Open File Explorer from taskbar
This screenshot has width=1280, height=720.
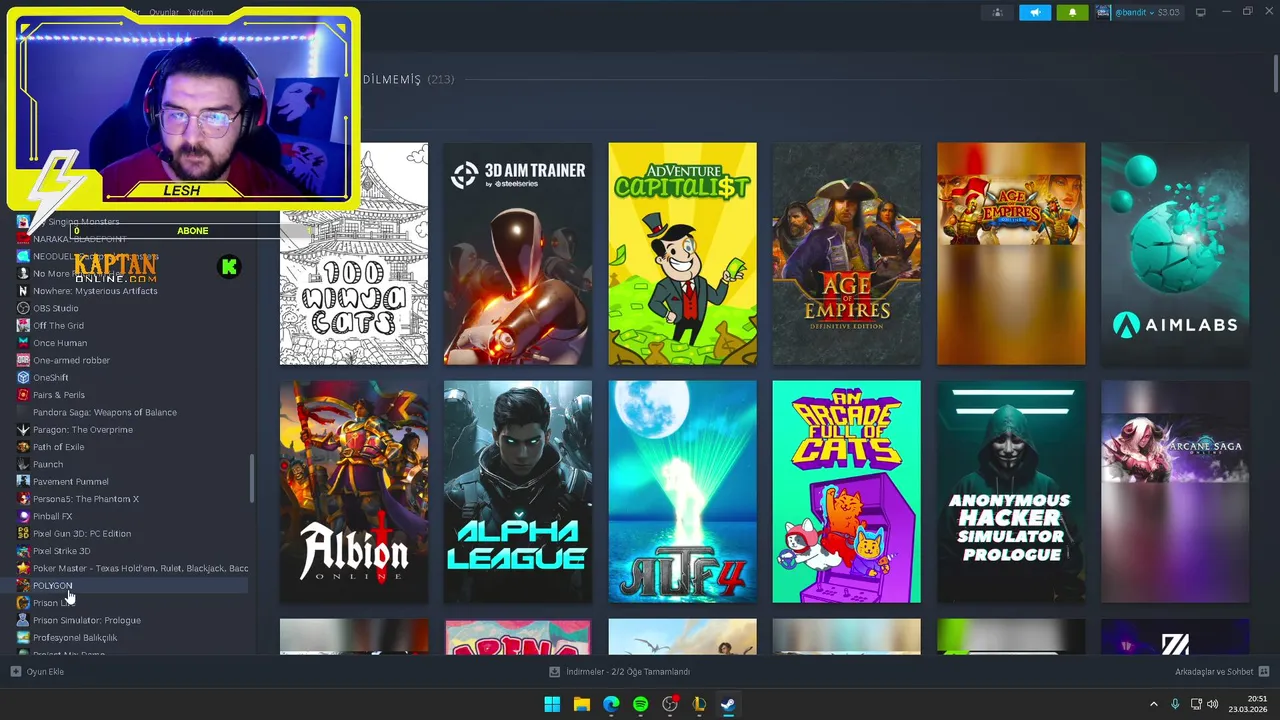581,705
